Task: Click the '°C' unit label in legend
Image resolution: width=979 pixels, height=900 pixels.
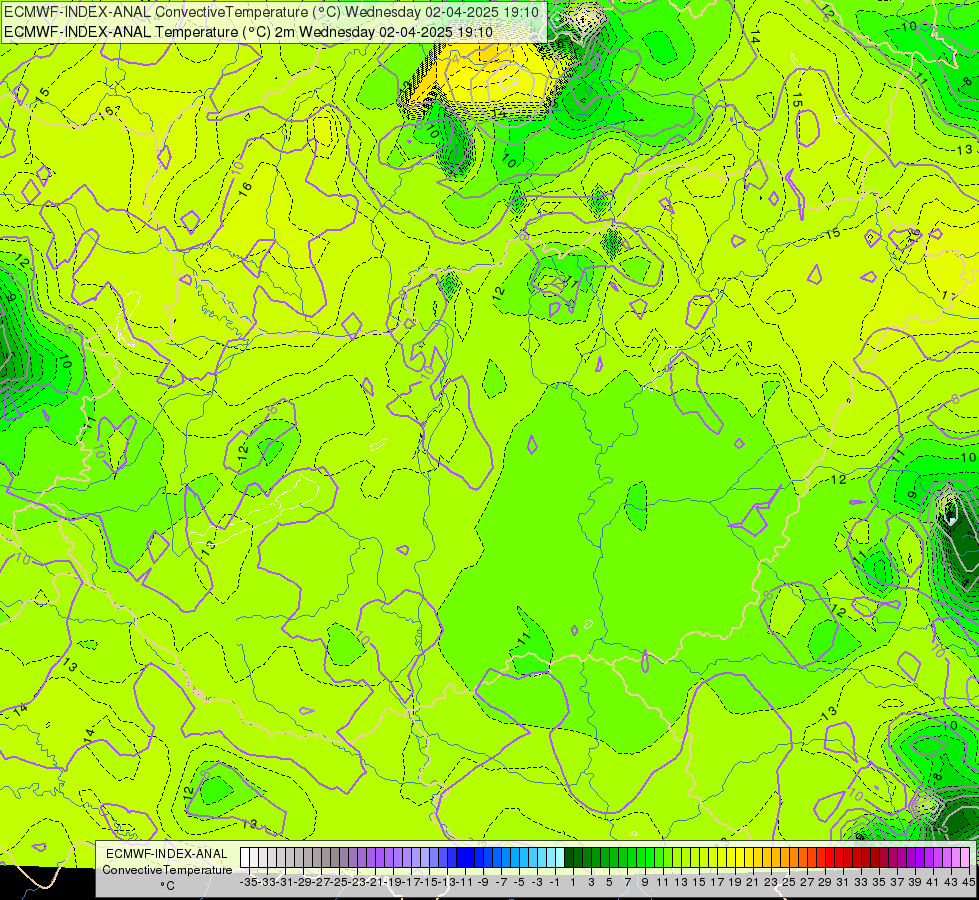Action: 167,886
